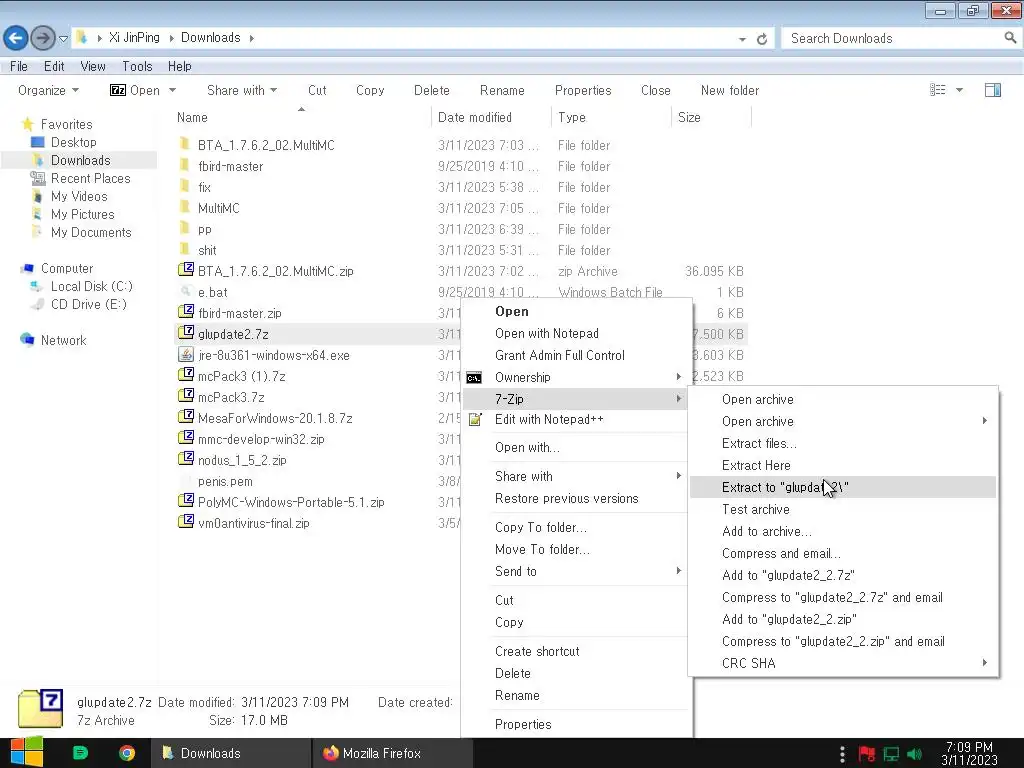Viewport: 1024px width, 768px height.
Task: Click New folder in the toolbar
Action: pos(729,90)
